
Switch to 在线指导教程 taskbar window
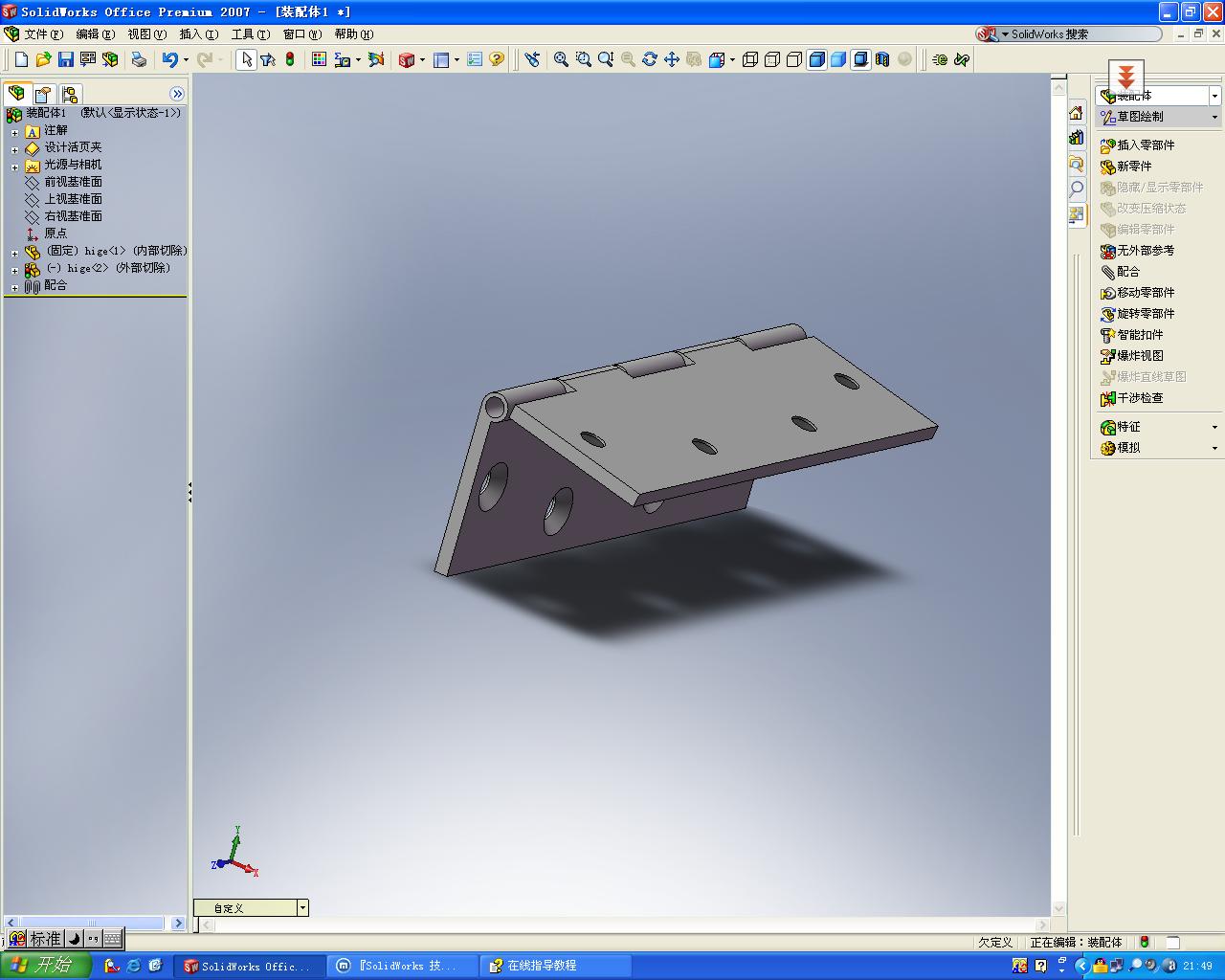(x=556, y=966)
